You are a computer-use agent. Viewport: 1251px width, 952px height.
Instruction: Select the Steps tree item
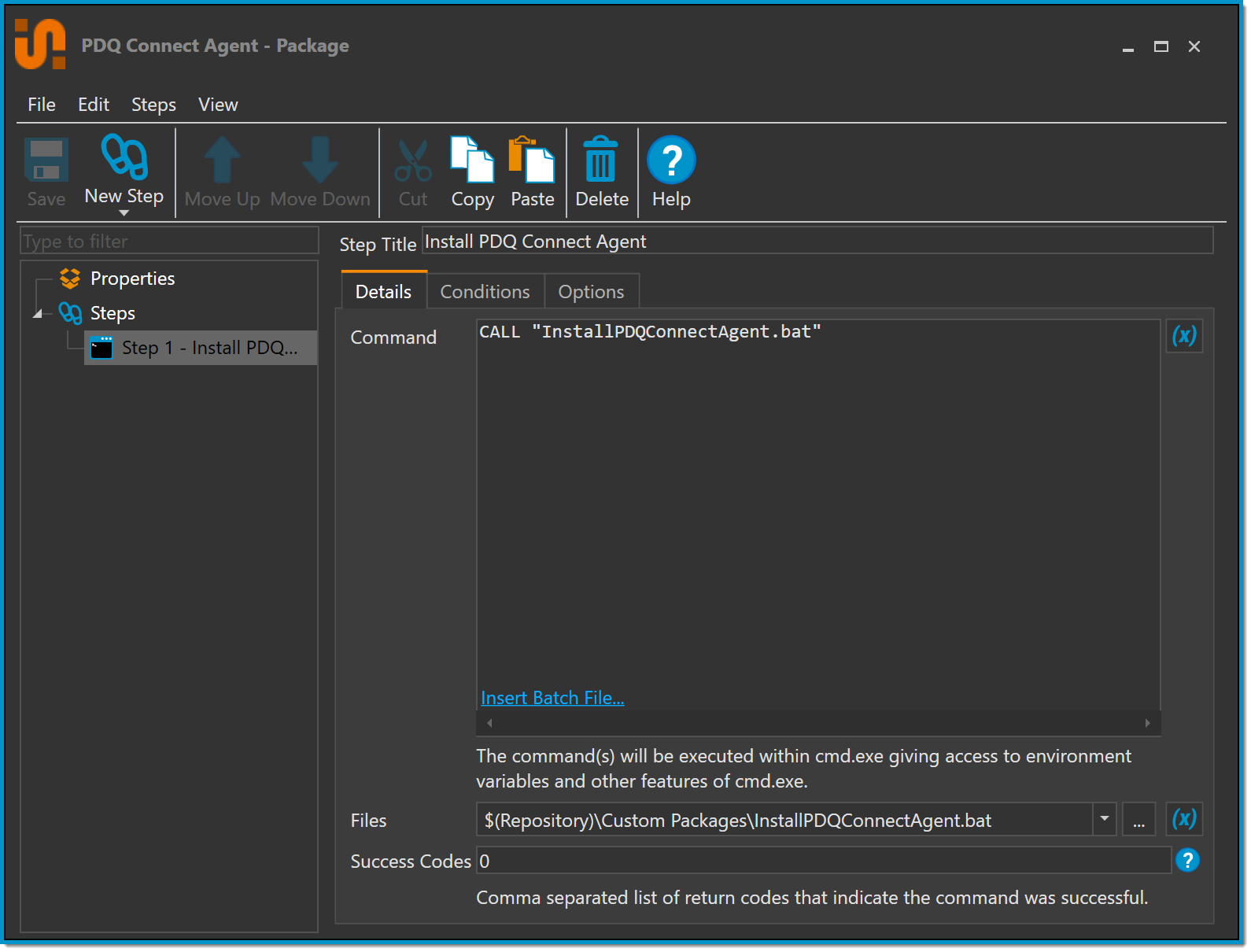[113, 313]
